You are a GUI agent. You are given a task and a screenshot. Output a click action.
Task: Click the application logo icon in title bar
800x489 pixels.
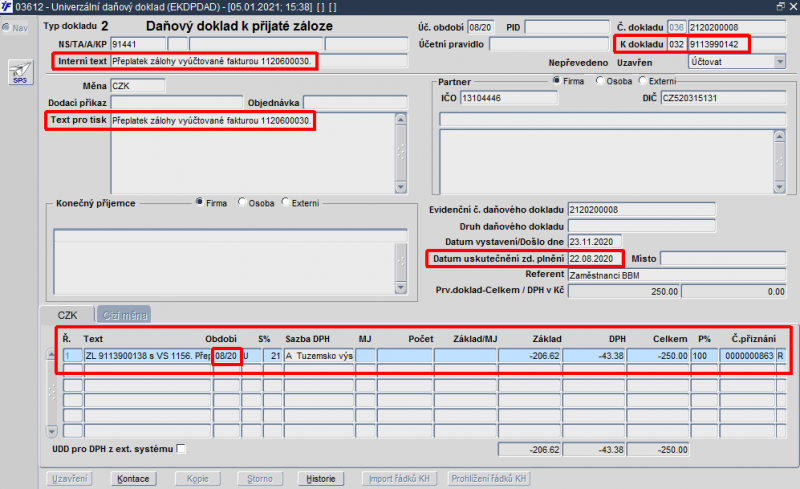[6, 7]
